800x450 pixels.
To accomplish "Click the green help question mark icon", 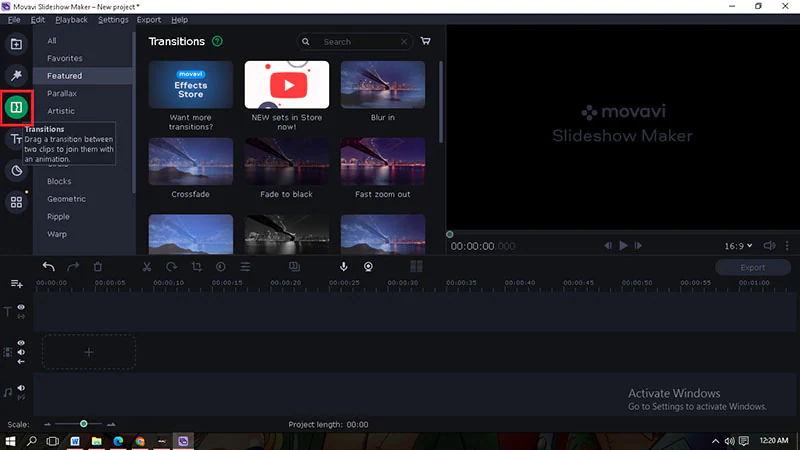I will point(217,41).
